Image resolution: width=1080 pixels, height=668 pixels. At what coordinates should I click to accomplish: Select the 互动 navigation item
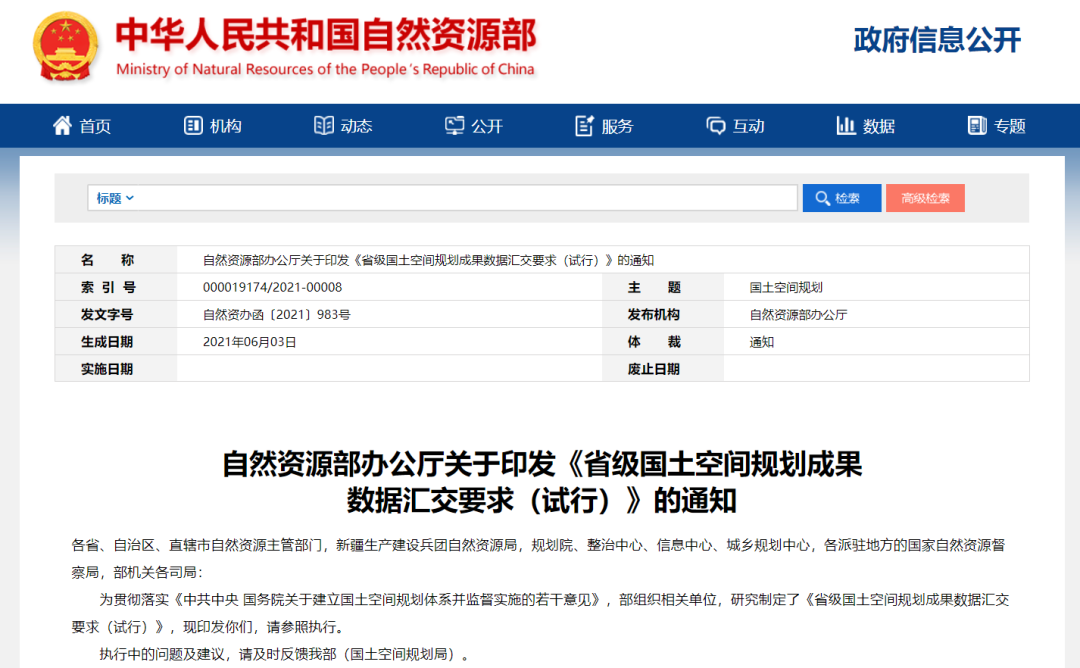(748, 126)
